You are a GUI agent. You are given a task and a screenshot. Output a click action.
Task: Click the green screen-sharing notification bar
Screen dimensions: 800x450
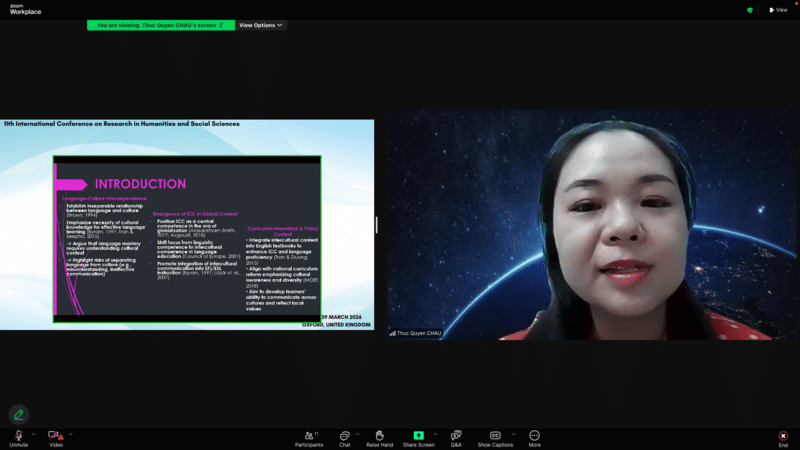[161, 25]
